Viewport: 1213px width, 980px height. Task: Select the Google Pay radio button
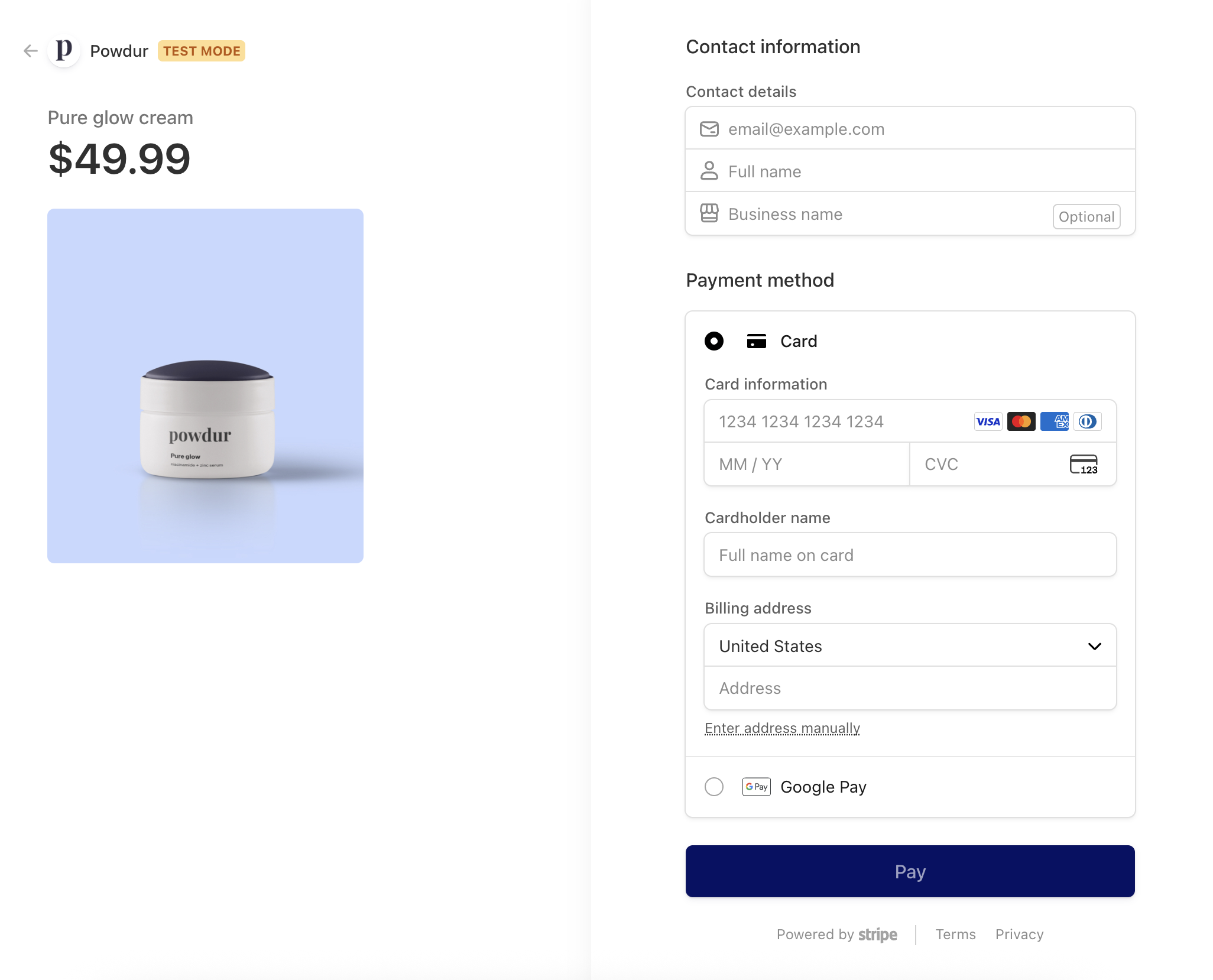click(714, 787)
